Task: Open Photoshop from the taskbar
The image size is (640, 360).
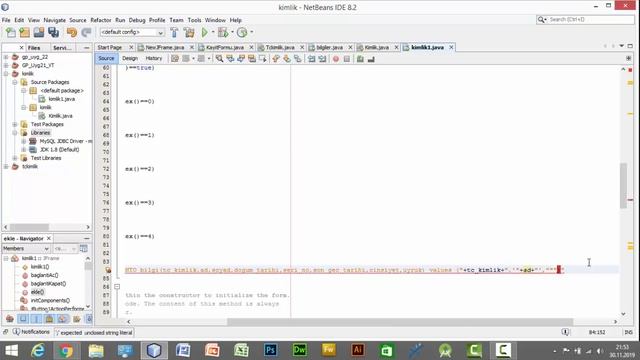Action: [x=270, y=351]
